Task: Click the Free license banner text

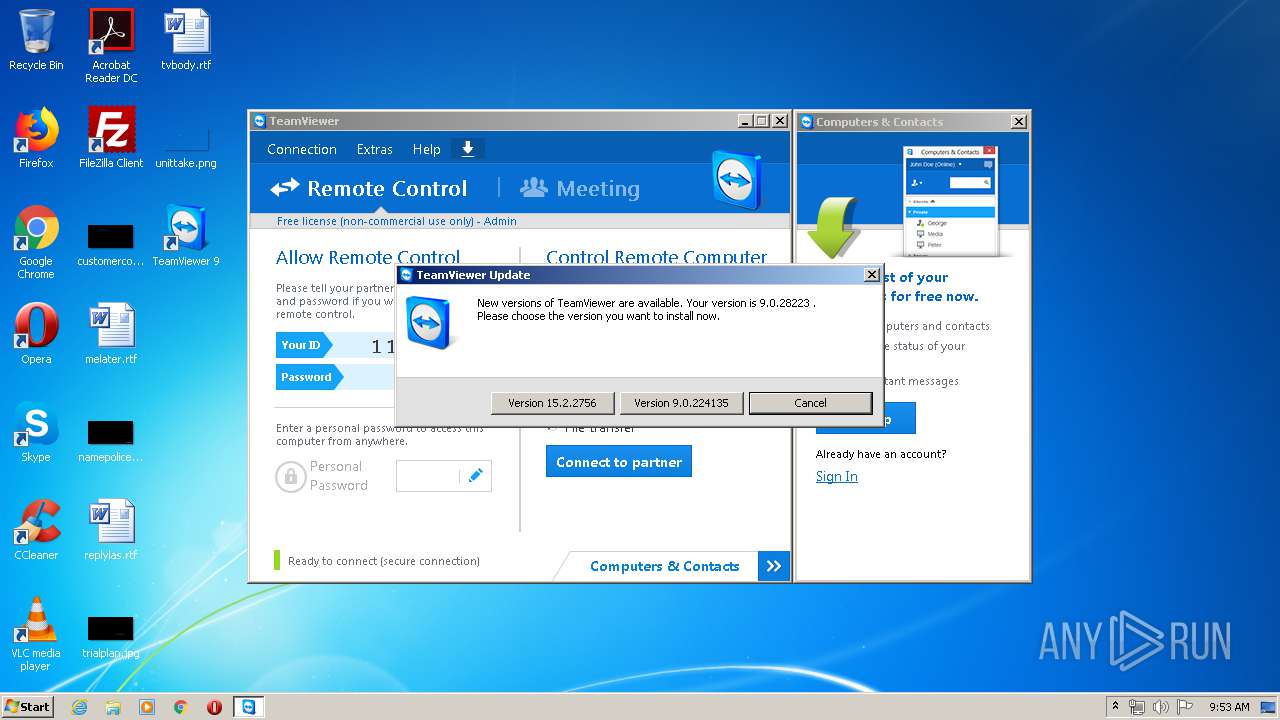Action: click(x=396, y=221)
